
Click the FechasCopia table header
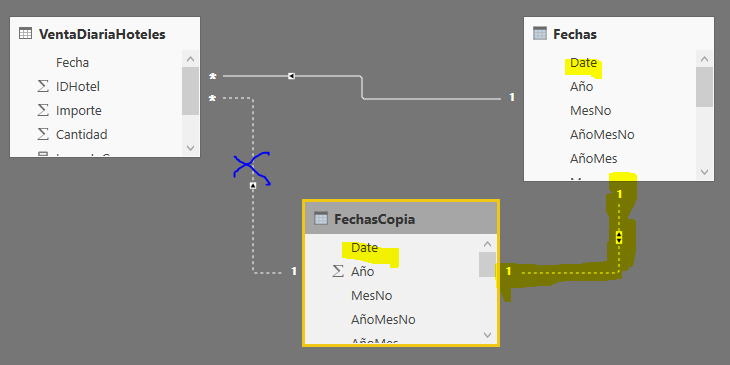401,218
